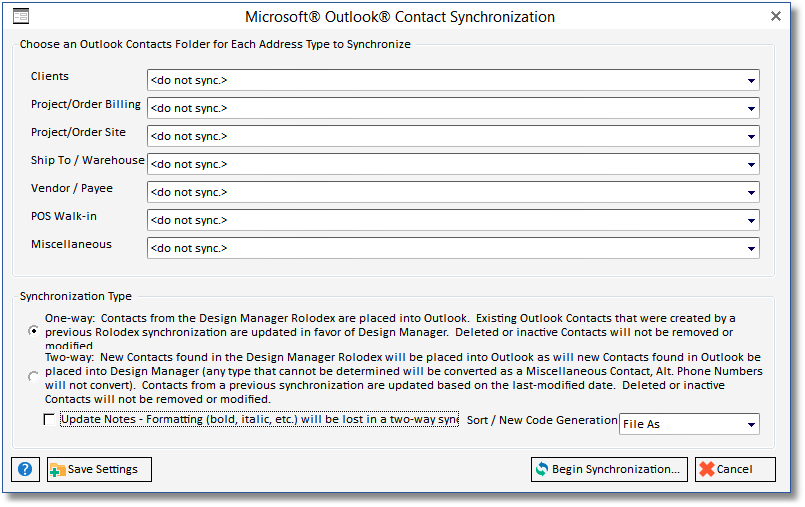Click the Save Settings button label
The width and height of the screenshot is (805, 507).
tap(103, 470)
